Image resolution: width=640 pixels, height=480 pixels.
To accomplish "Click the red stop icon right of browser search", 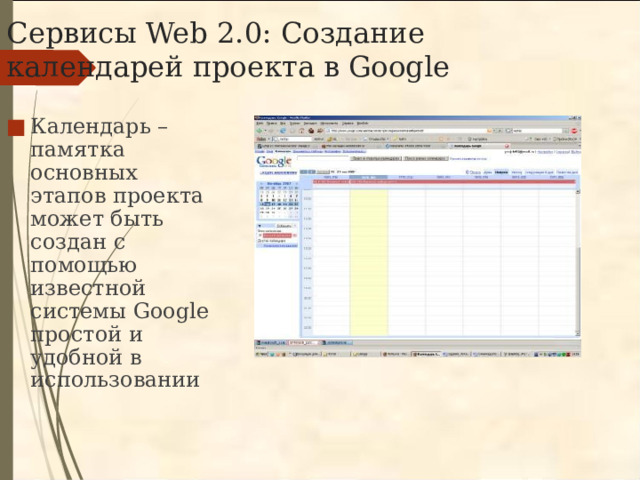I will [x=574, y=131].
